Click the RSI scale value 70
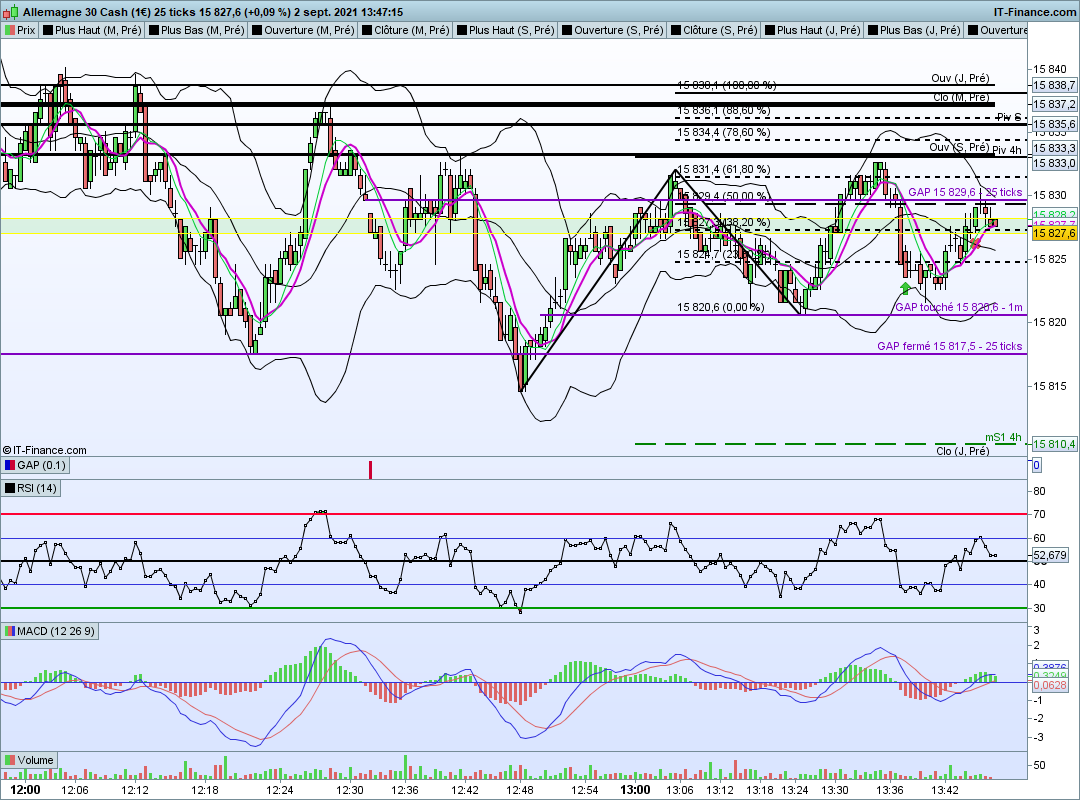This screenshot has width=1080, height=800. [1039, 514]
